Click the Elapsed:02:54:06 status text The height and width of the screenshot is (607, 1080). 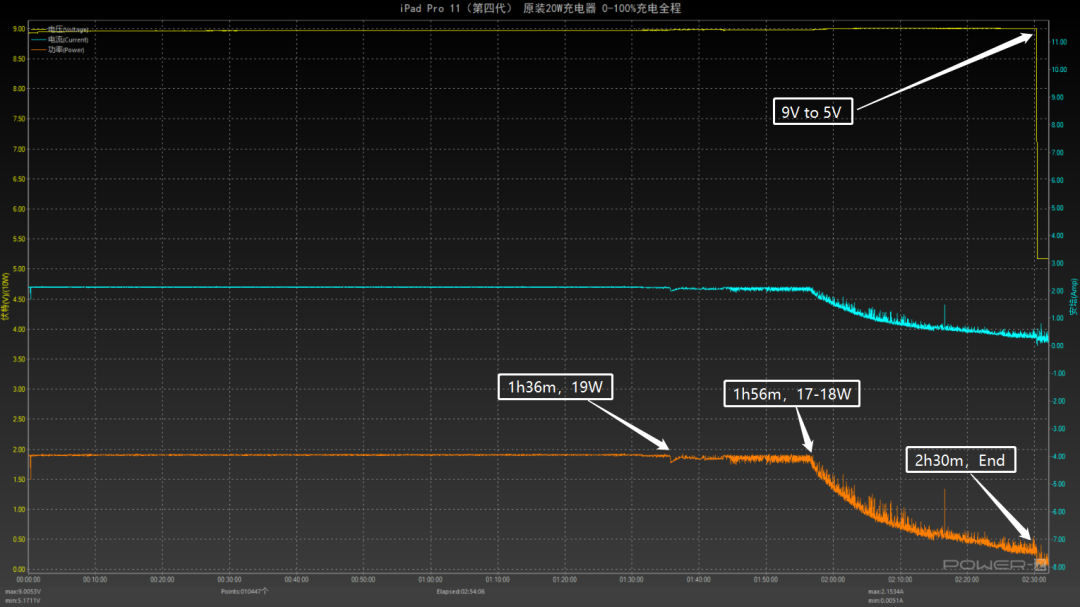(461, 592)
